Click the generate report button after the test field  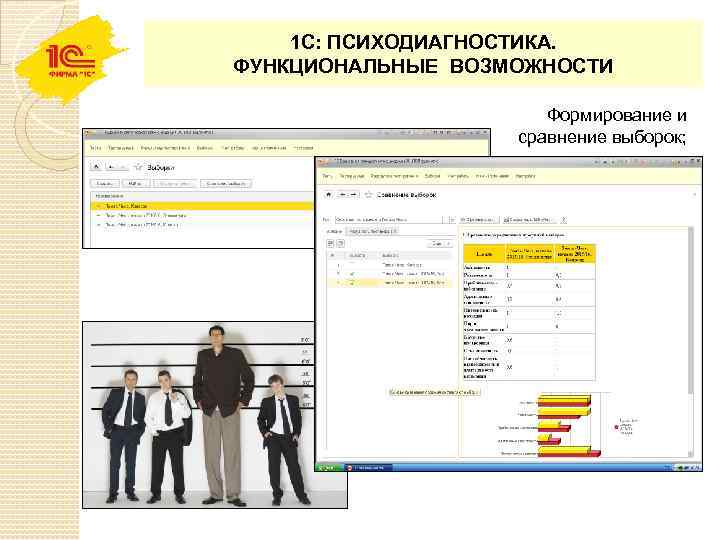(478, 220)
